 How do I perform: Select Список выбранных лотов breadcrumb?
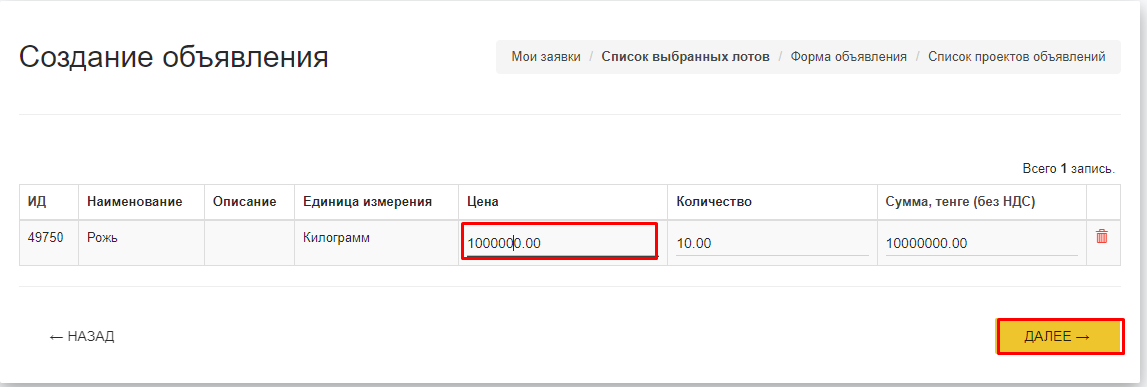click(x=685, y=56)
